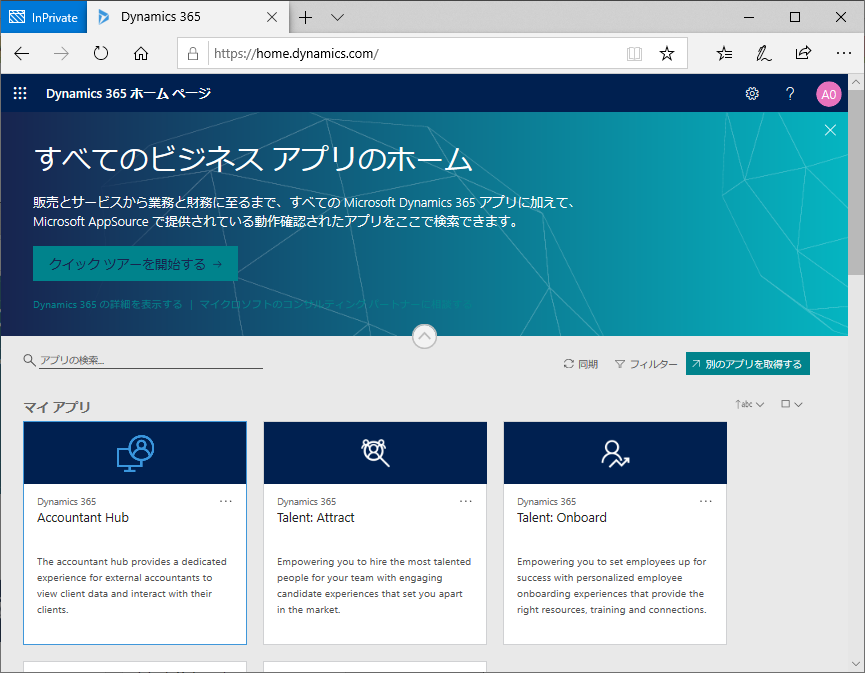Click the Talent: Attract title text

pyautogui.click(x=316, y=517)
